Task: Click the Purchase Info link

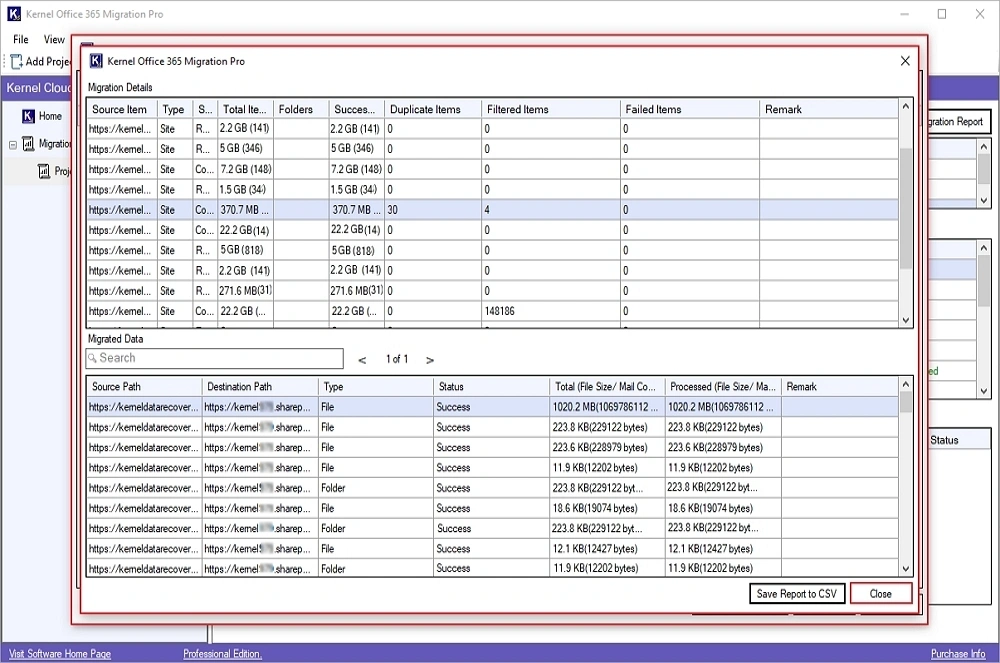Action: [957, 654]
